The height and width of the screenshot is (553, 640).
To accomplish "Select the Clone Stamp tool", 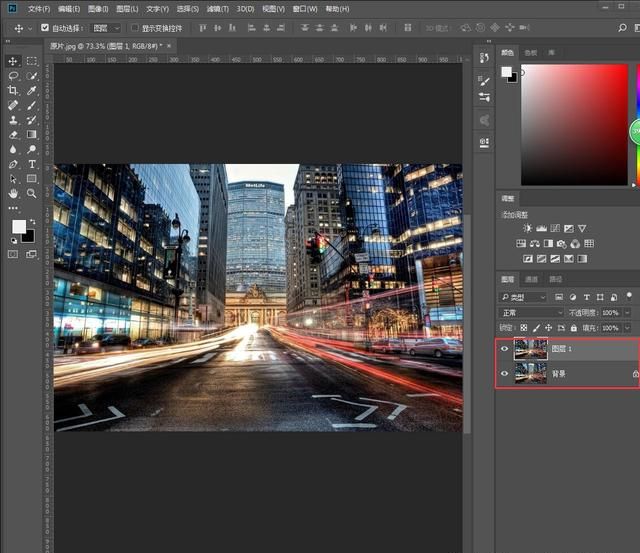I will tap(13, 120).
